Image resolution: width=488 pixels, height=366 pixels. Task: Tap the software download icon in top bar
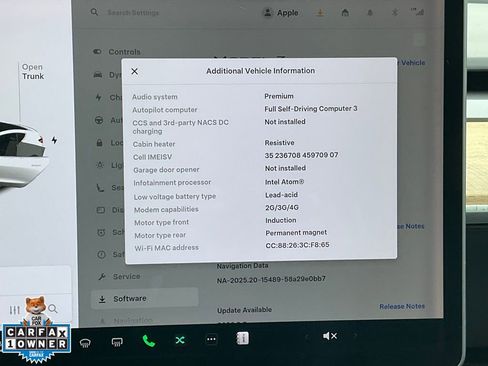(320, 13)
